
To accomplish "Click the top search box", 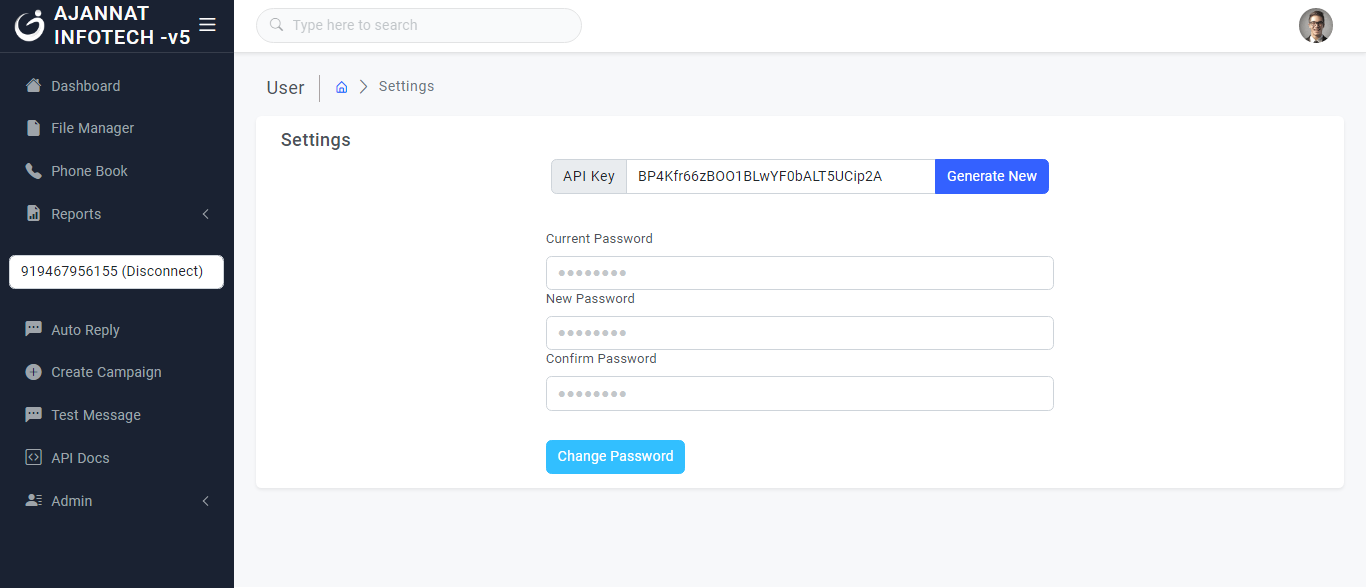I will [419, 25].
